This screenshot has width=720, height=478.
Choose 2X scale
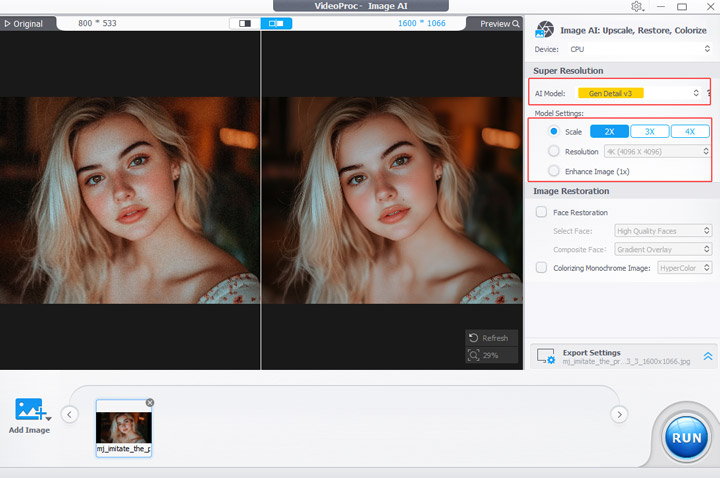click(609, 131)
